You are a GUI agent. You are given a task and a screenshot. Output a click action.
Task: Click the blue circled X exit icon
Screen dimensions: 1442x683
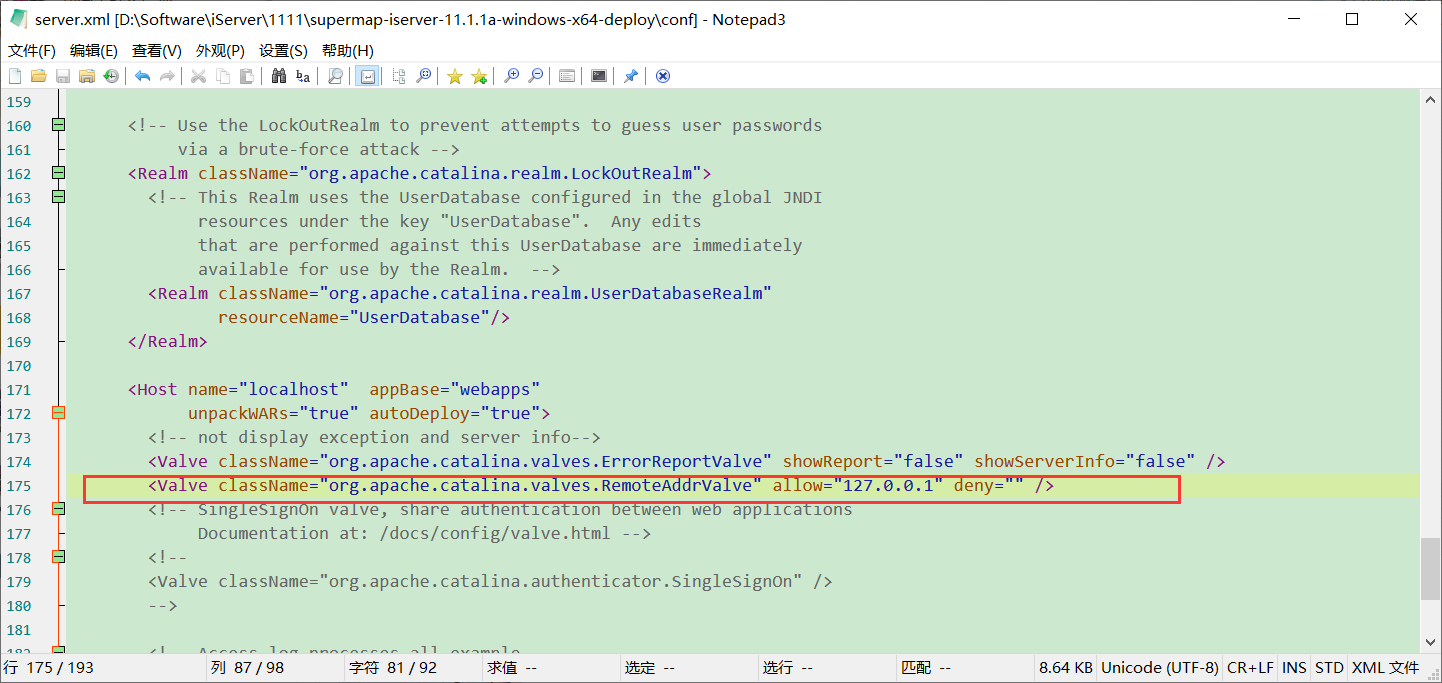point(663,76)
